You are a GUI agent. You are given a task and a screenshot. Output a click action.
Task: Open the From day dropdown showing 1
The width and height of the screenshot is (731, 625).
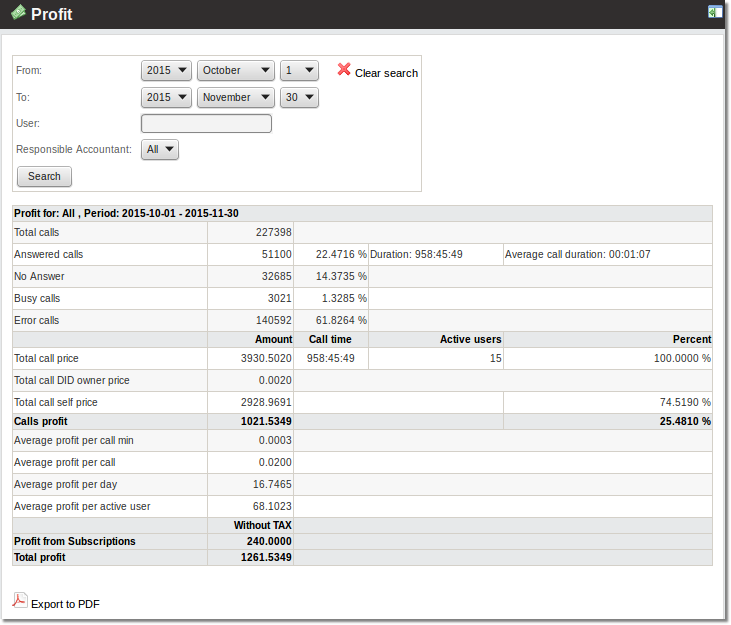pos(299,71)
